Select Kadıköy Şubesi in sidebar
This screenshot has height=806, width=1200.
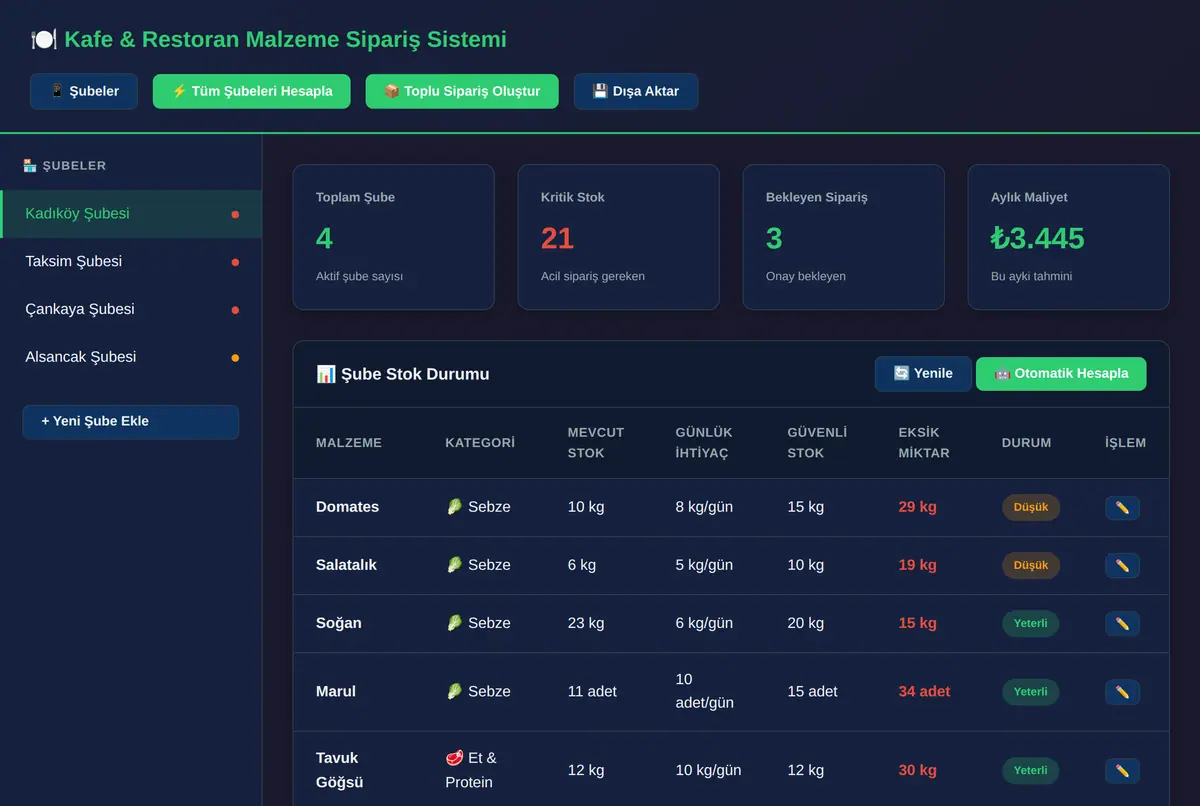(131, 214)
